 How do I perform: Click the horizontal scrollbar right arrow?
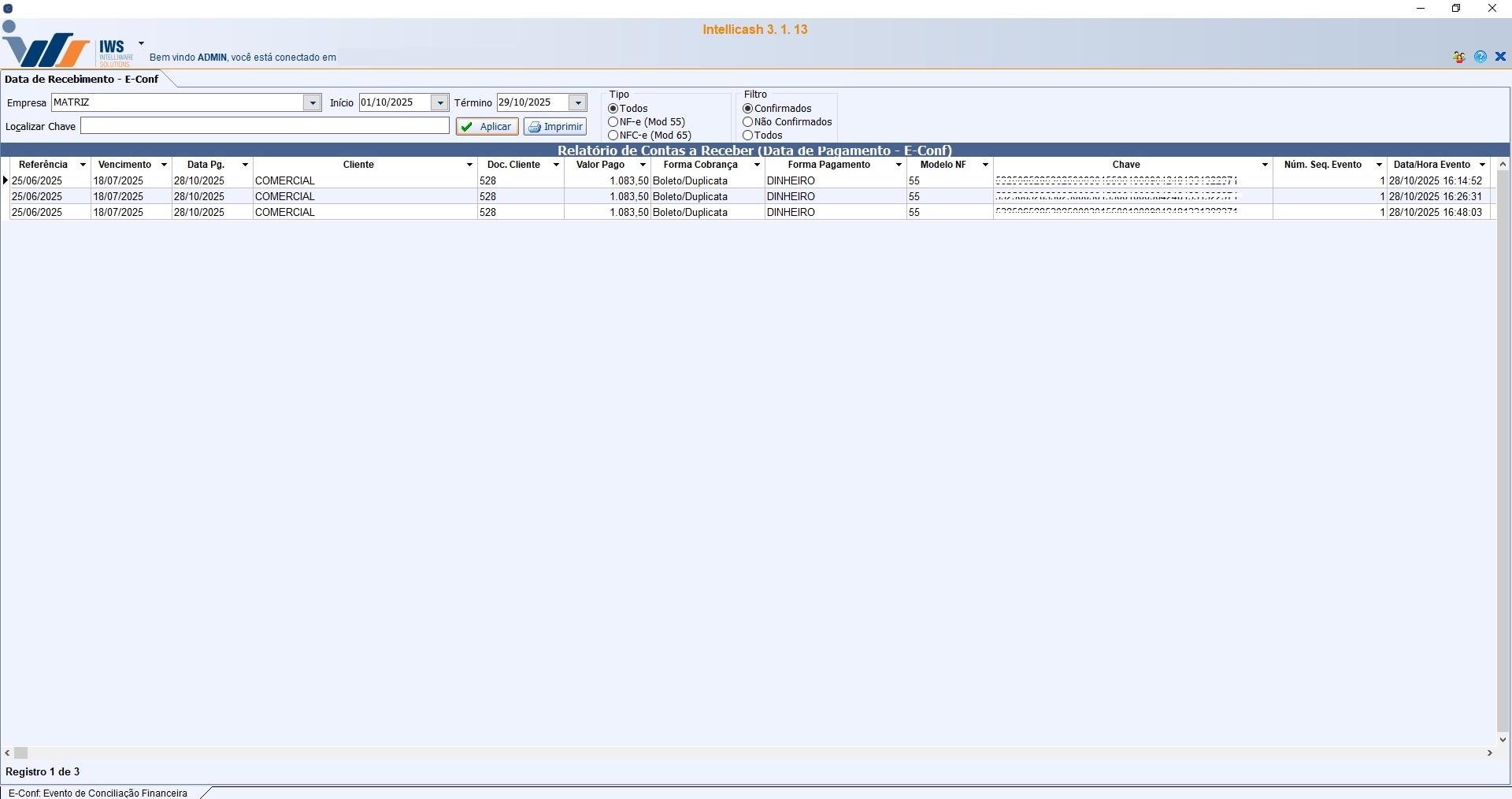1489,753
